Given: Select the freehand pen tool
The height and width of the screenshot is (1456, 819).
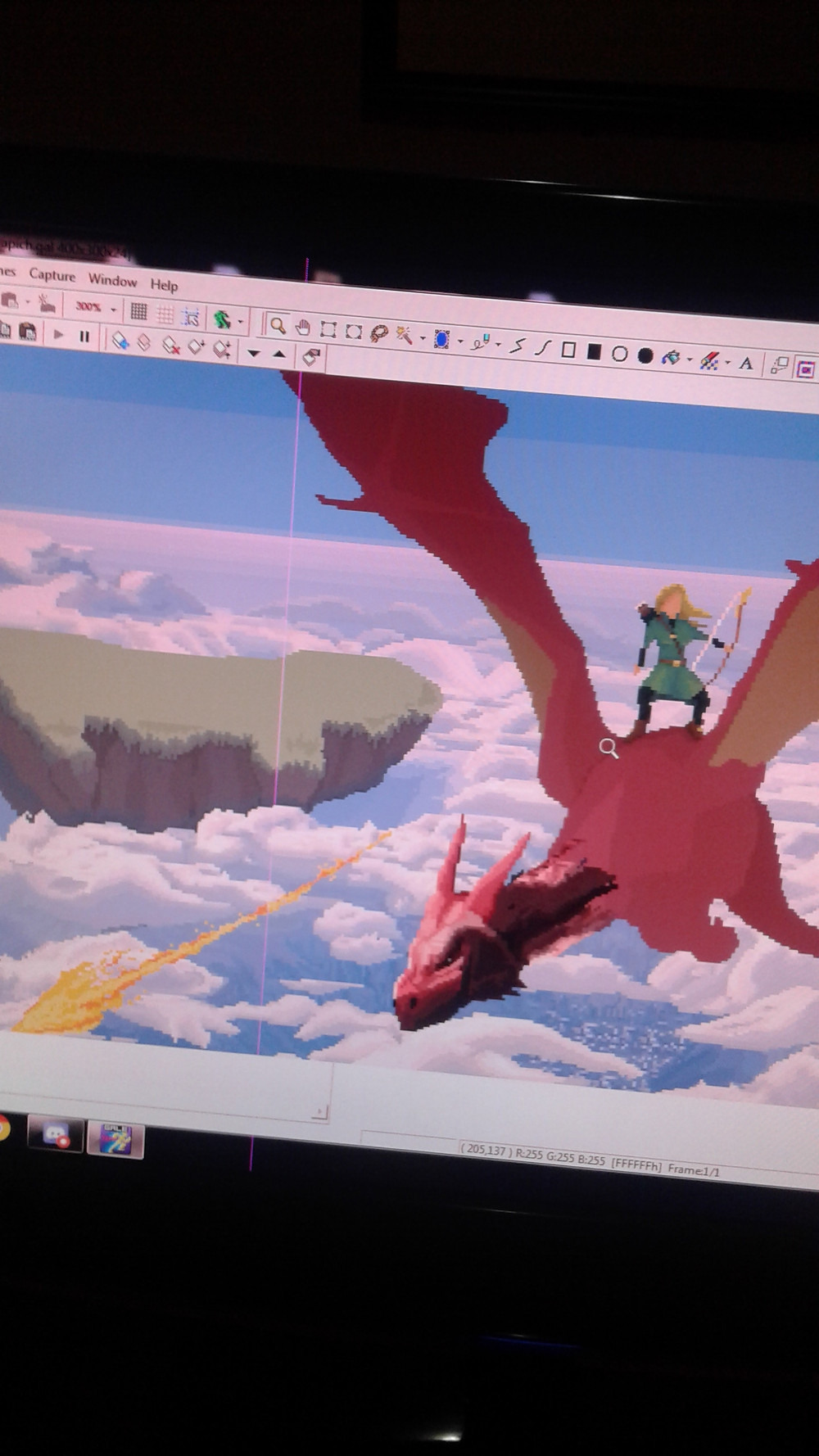Looking at the screenshot, I should 481,342.
